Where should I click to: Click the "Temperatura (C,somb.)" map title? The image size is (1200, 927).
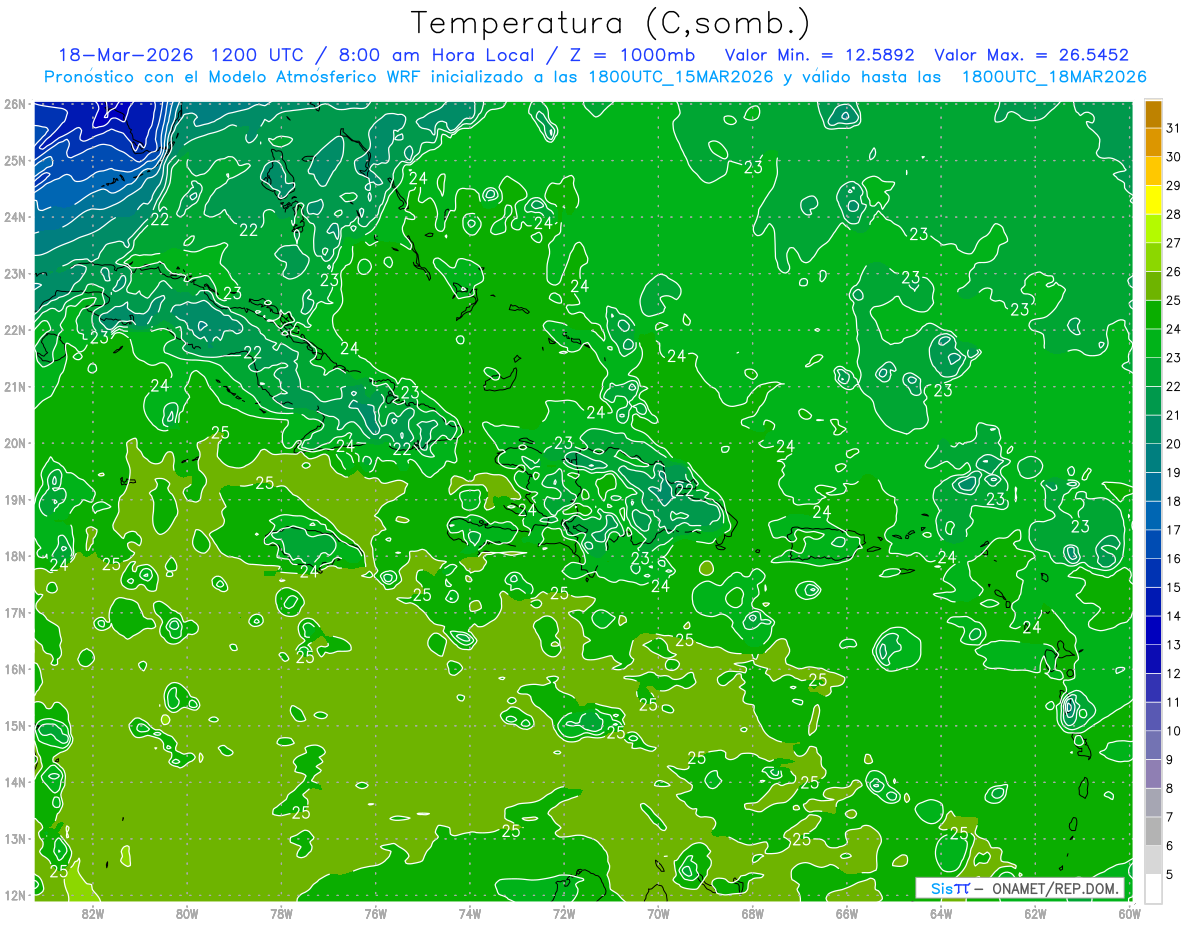pos(611,23)
